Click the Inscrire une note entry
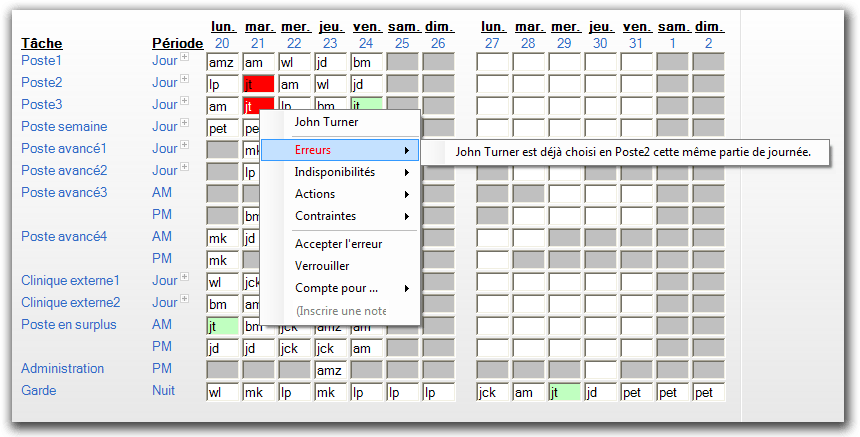Viewport: 860px width, 437px height. click(x=340, y=311)
